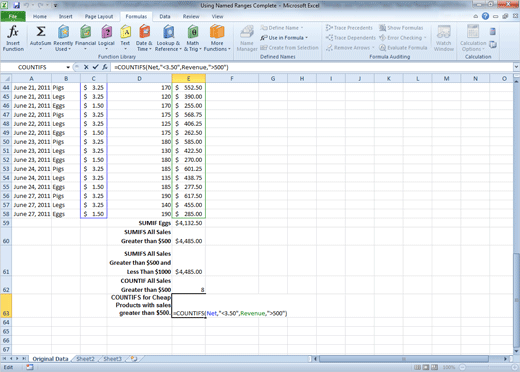Click zoom out minus button

463,367
